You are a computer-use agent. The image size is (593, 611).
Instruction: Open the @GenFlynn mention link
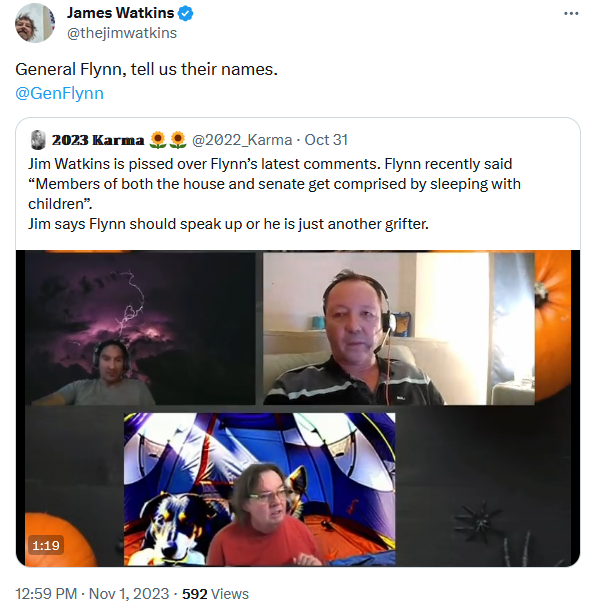[60, 94]
